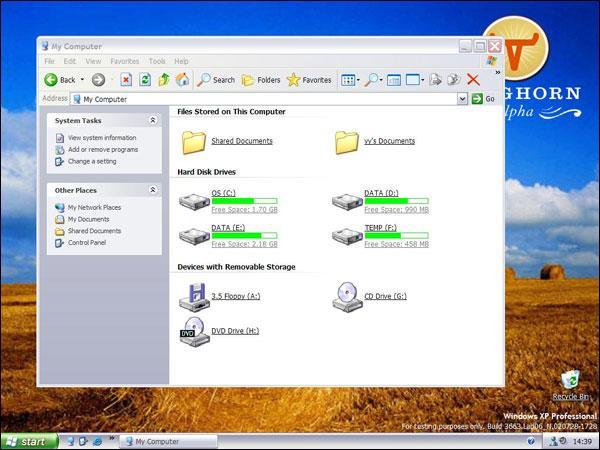
Task: Click Add or remove programs link
Action: tap(103, 150)
